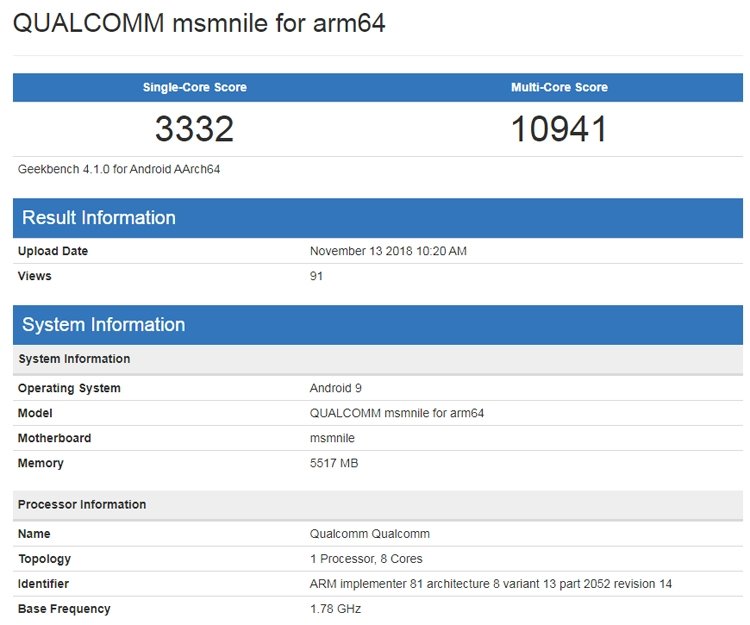
Task: Click the Topology value 1 Processor, 8 Cores
Action: 366,559
